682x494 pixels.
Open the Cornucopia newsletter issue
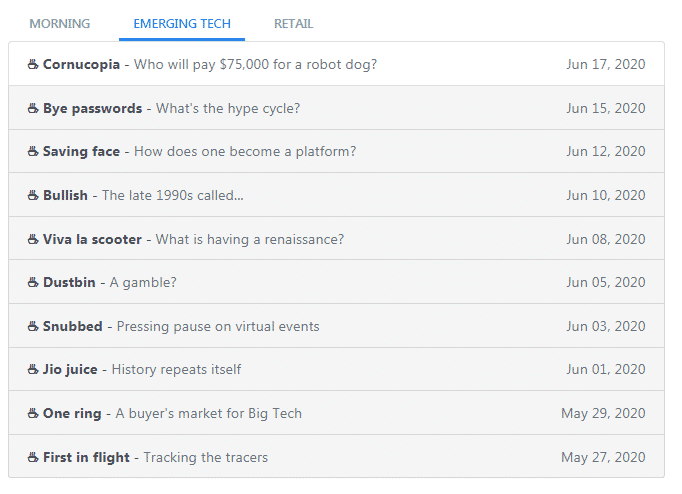point(336,64)
